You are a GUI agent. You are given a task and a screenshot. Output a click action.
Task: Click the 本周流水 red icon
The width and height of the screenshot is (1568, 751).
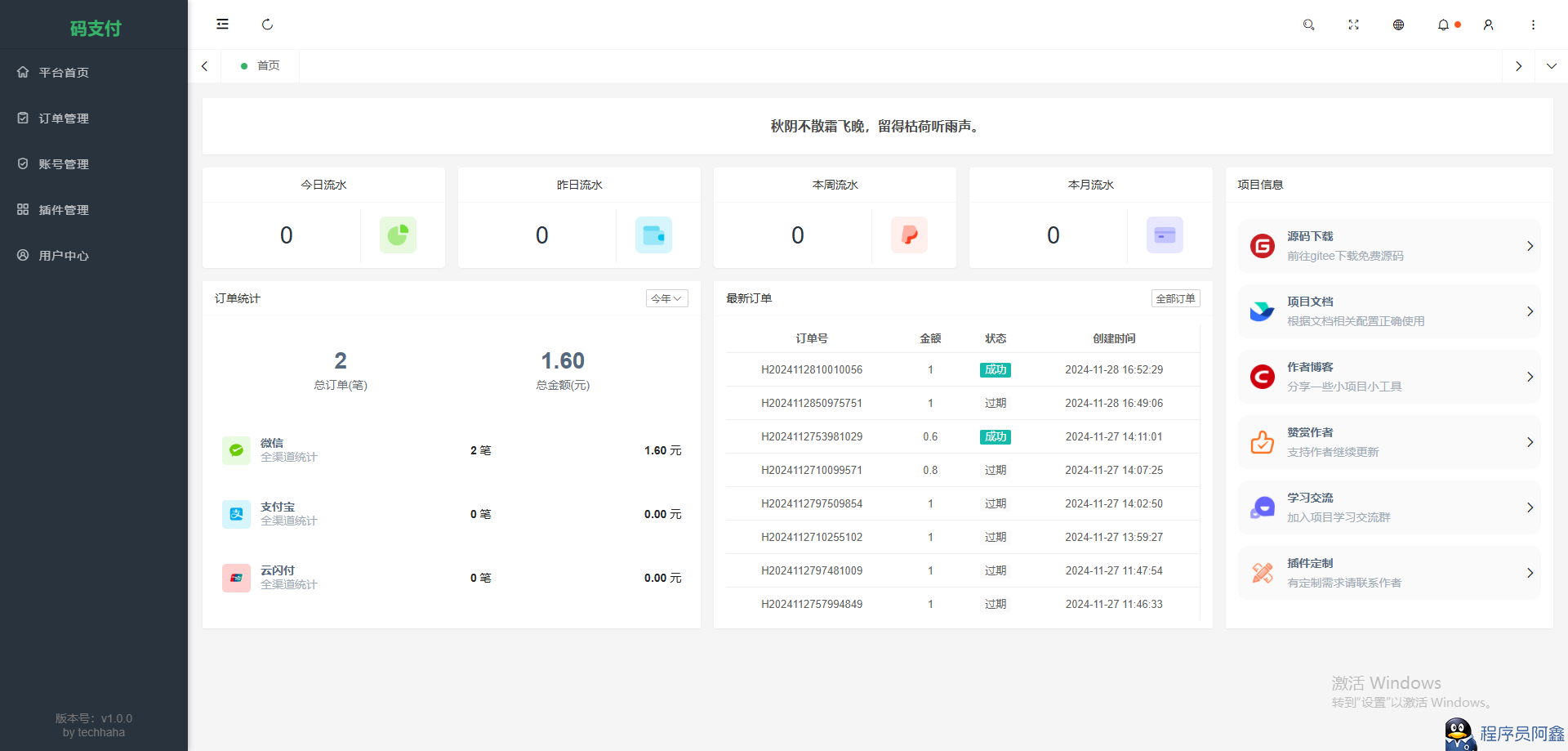tap(909, 235)
